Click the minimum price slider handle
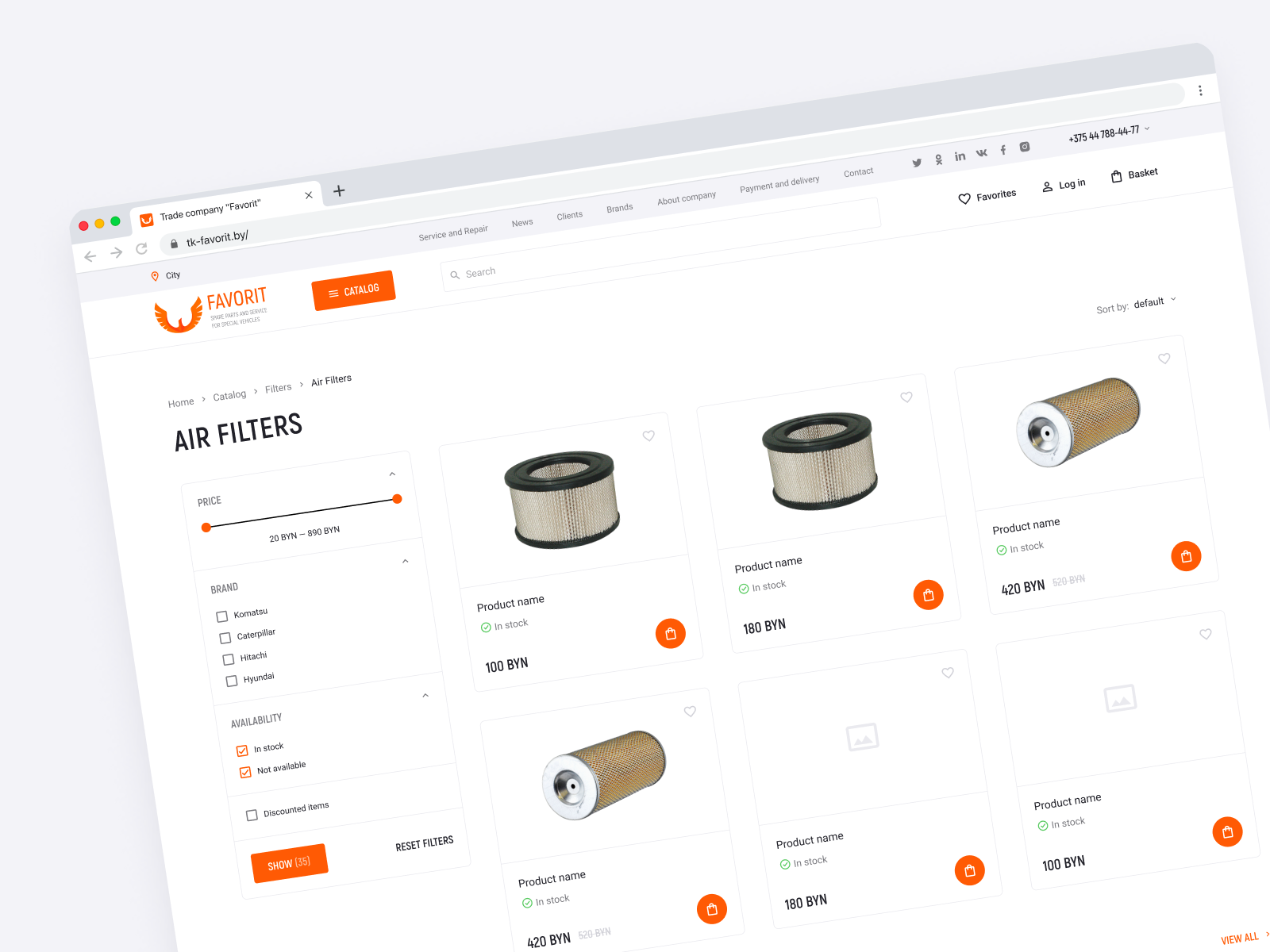 tap(206, 528)
